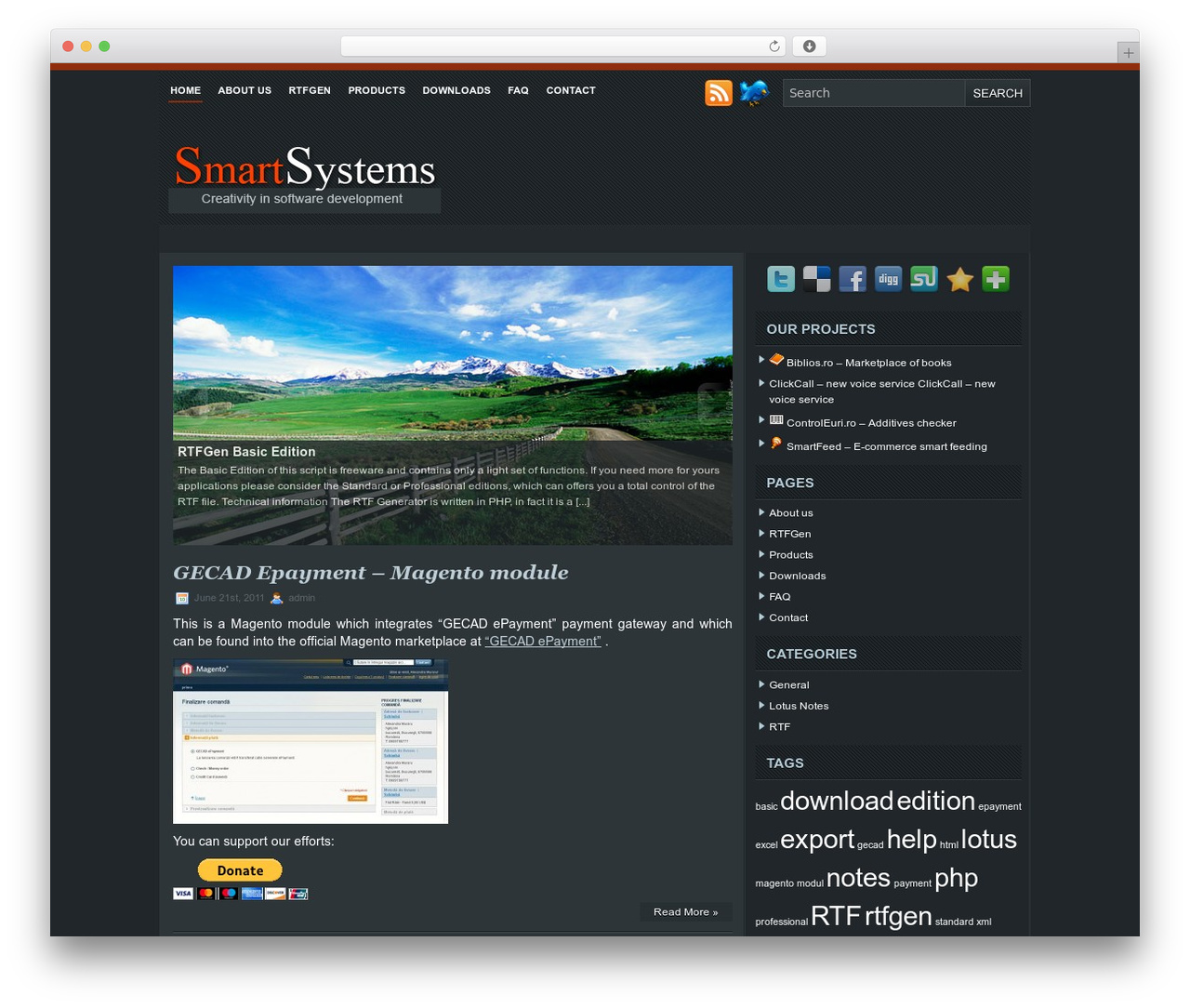The image size is (1190, 1008).
Task: Select the "help" tag
Action: [x=912, y=840]
